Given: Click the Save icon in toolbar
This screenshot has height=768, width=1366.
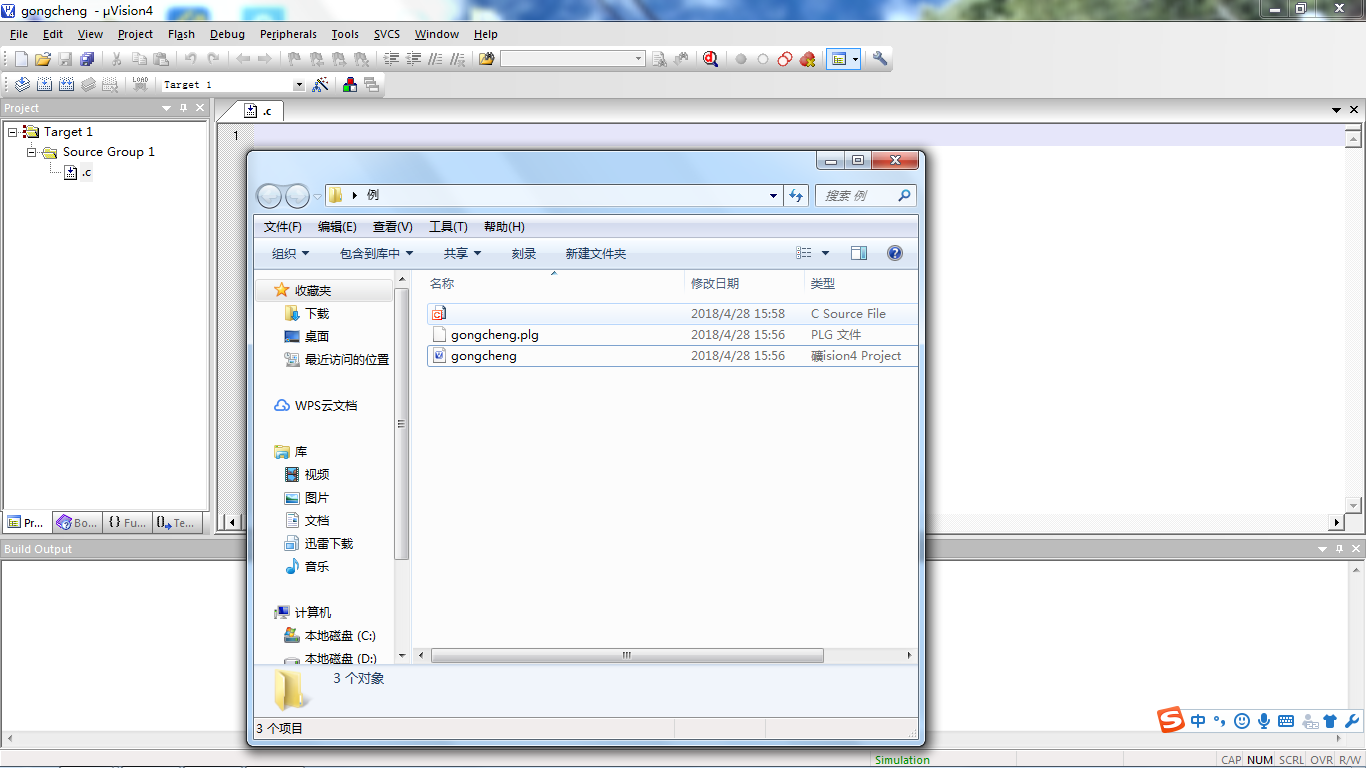Looking at the screenshot, I should click(65, 59).
